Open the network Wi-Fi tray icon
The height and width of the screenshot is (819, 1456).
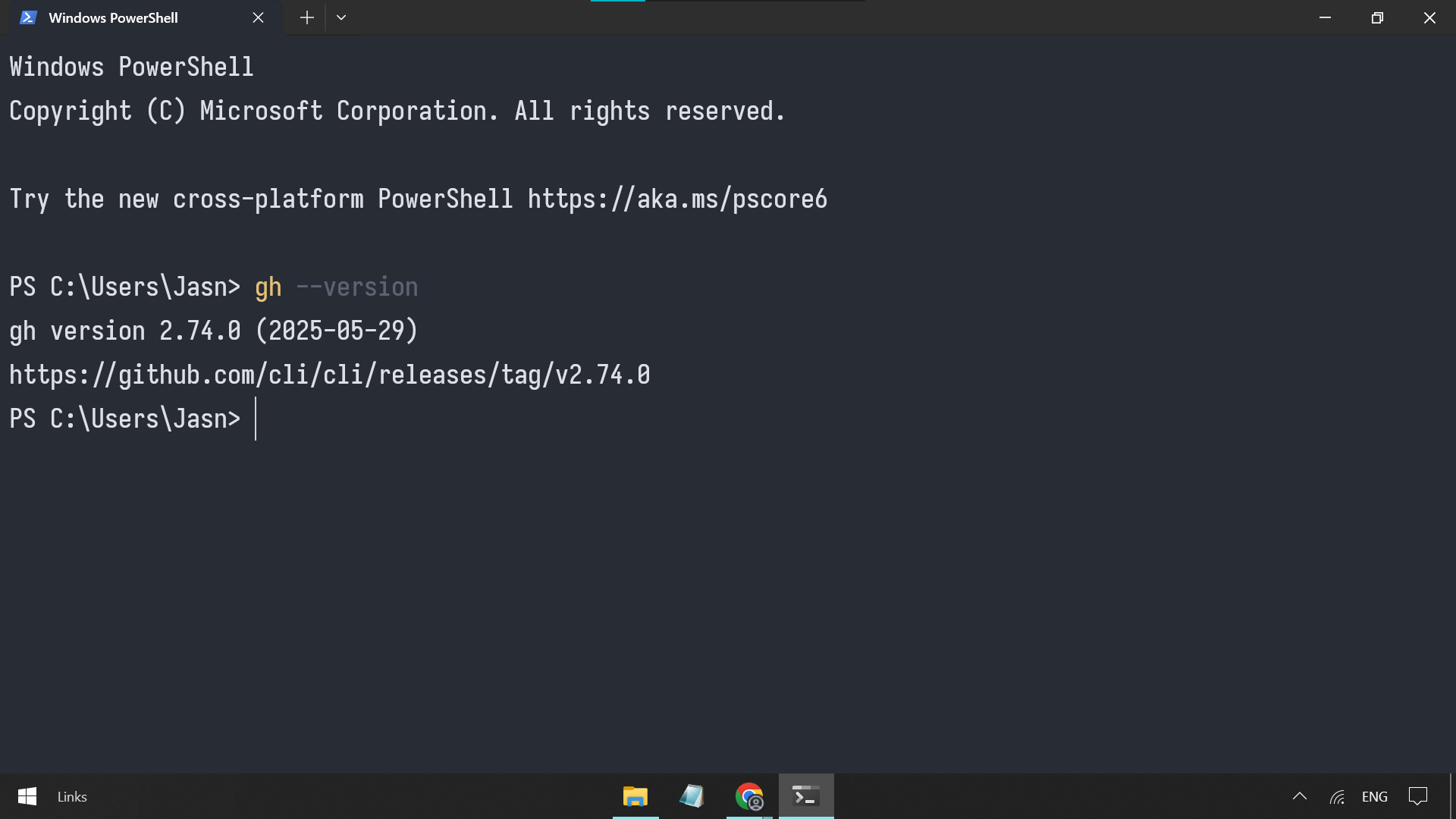coord(1337,796)
